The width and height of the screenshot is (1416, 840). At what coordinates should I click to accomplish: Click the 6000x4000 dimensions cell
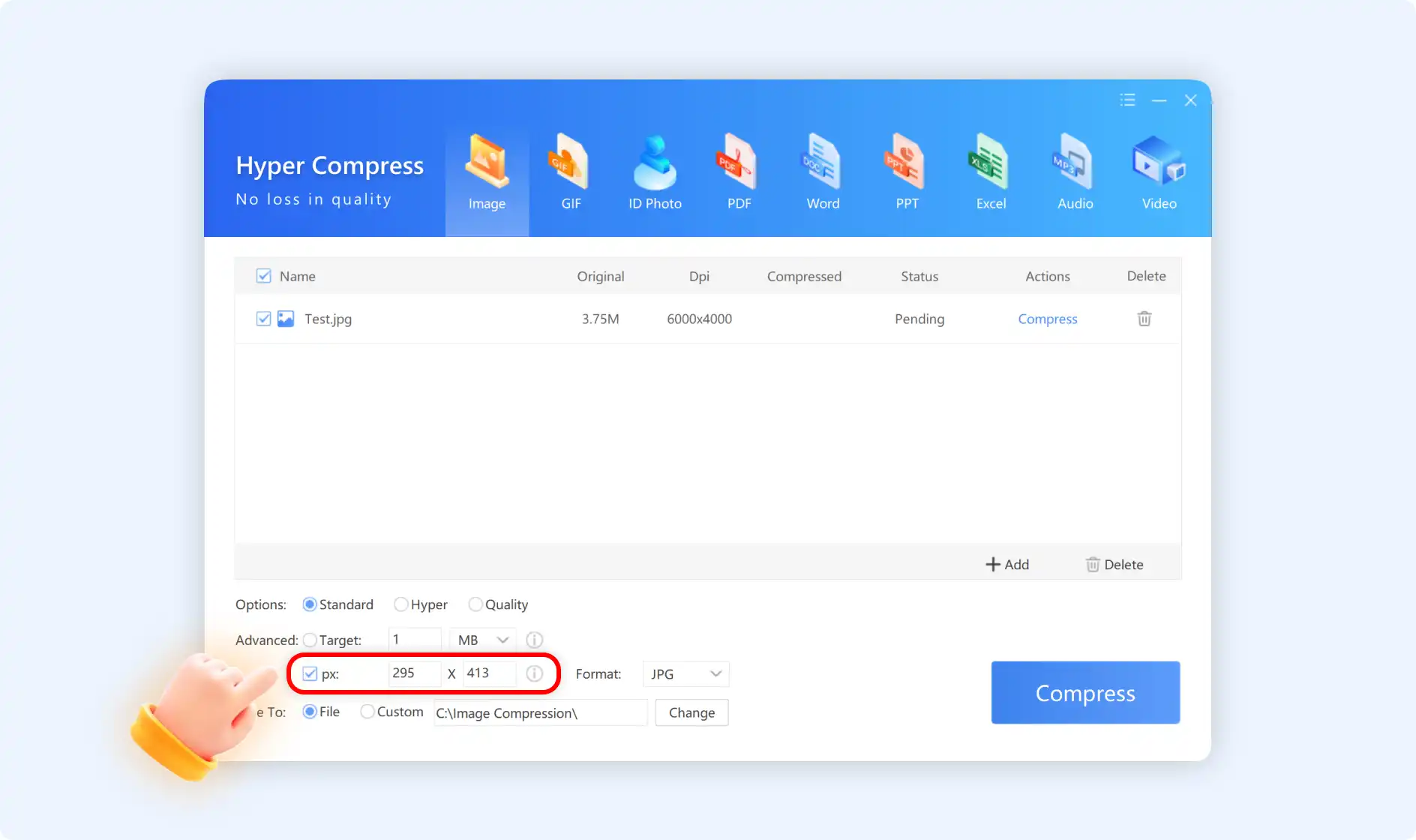[699, 319]
